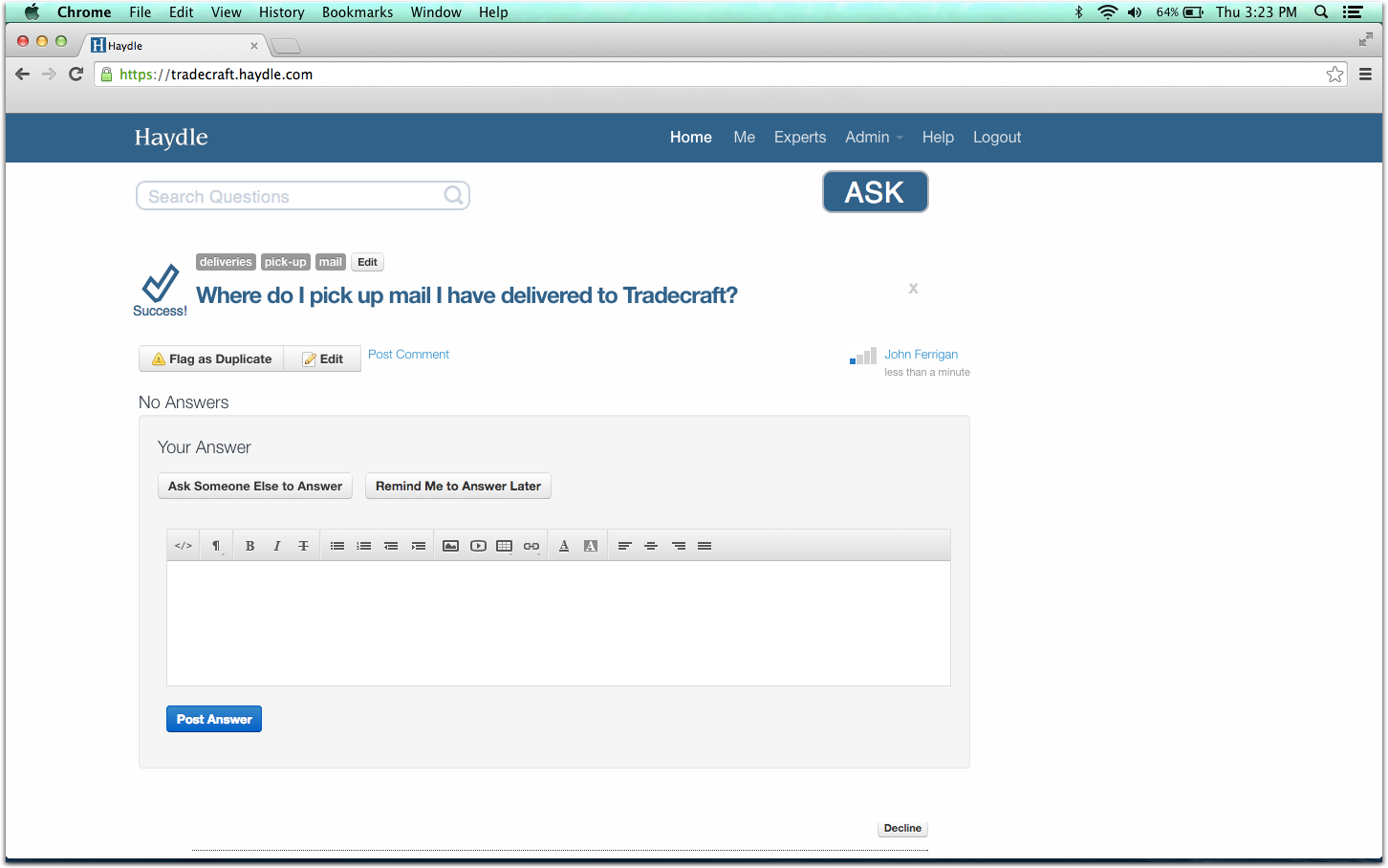
Task: Open the question title link
Action: (x=466, y=295)
